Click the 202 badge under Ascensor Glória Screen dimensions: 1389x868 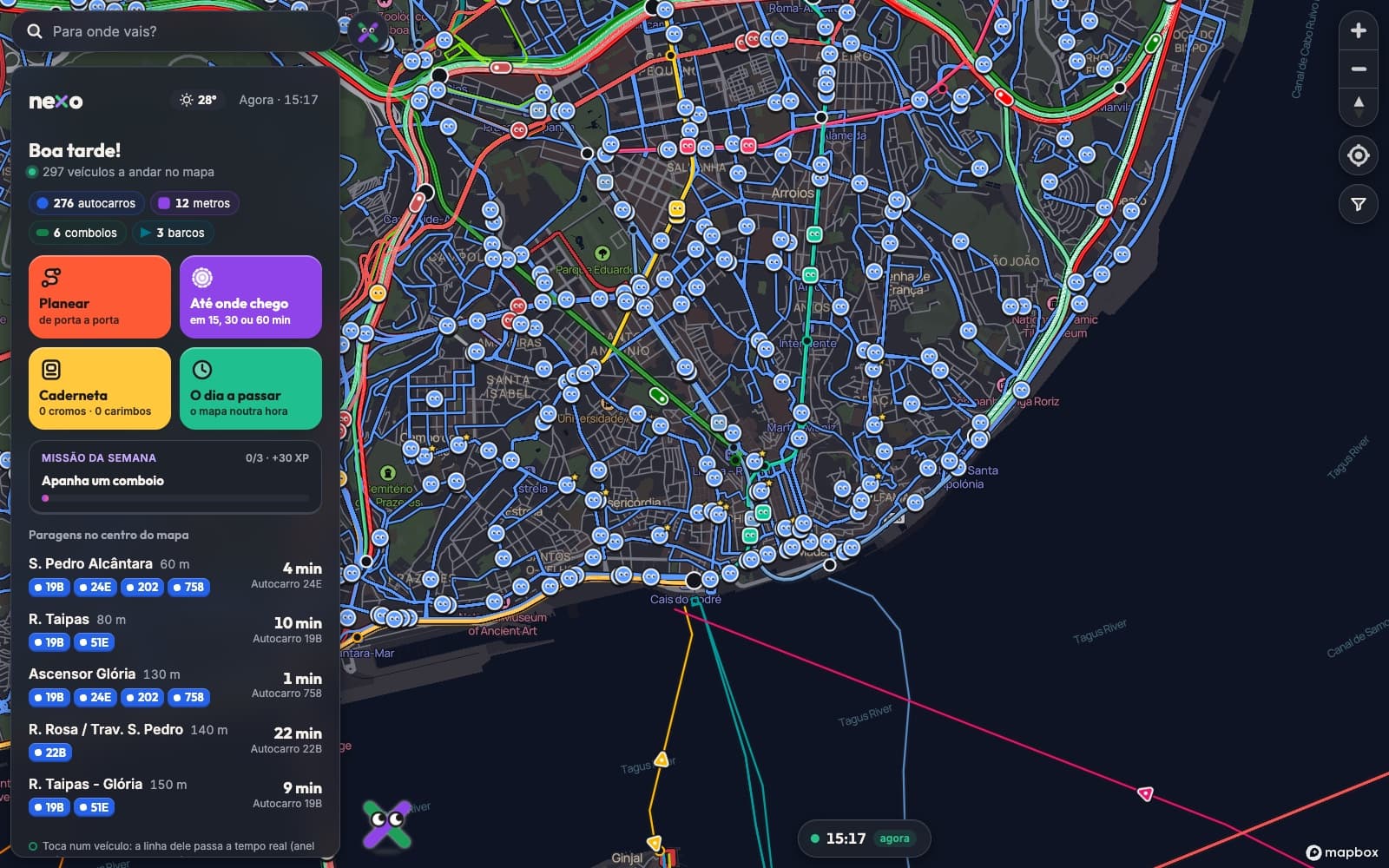(142, 697)
